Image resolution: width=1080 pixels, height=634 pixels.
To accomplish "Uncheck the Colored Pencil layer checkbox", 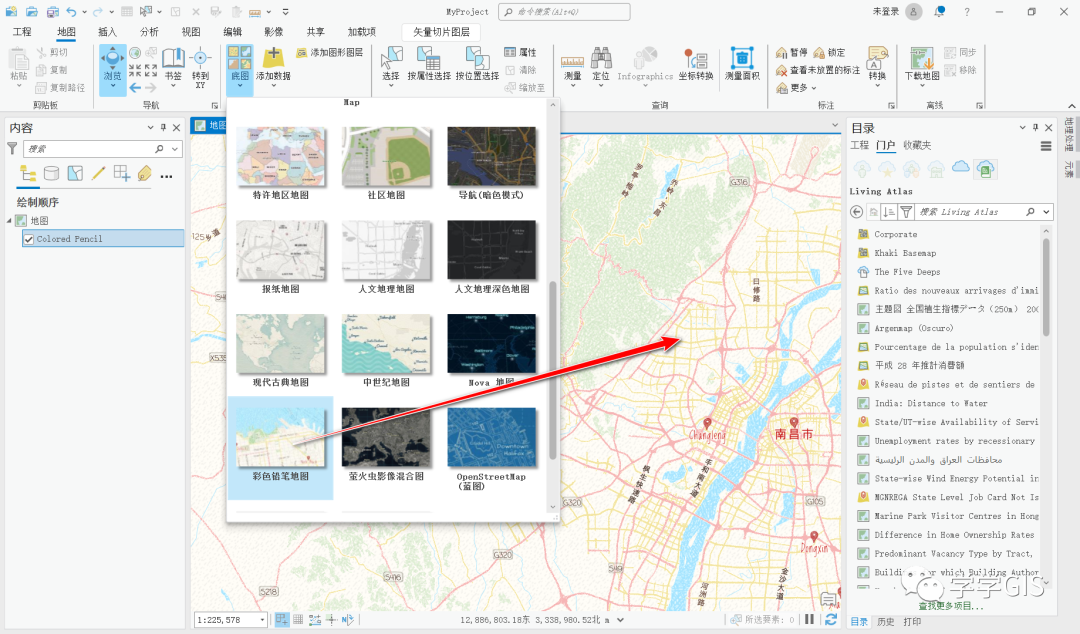I will tap(29, 239).
